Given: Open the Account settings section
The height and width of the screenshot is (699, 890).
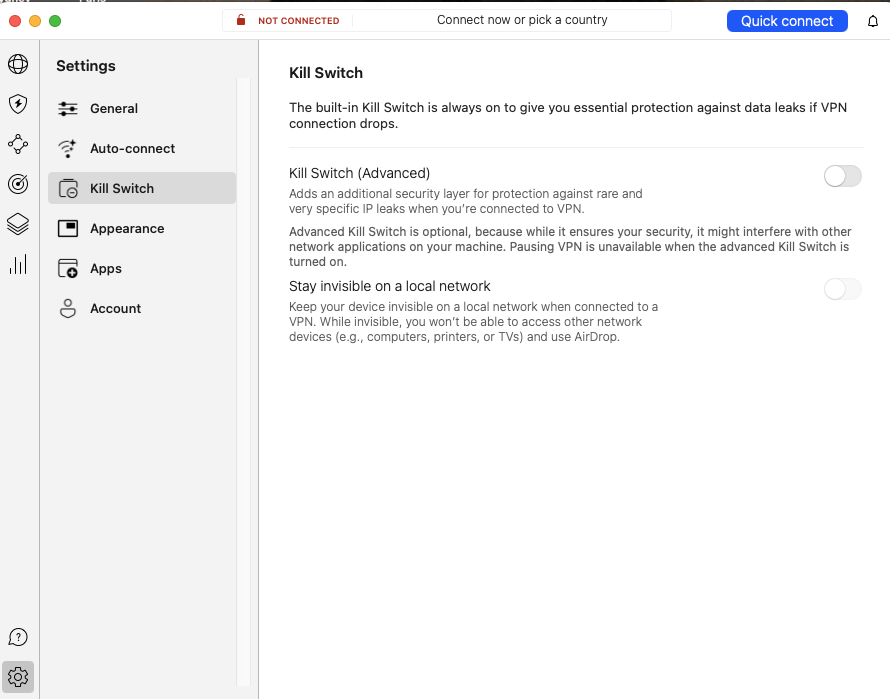Looking at the screenshot, I should 116,309.
